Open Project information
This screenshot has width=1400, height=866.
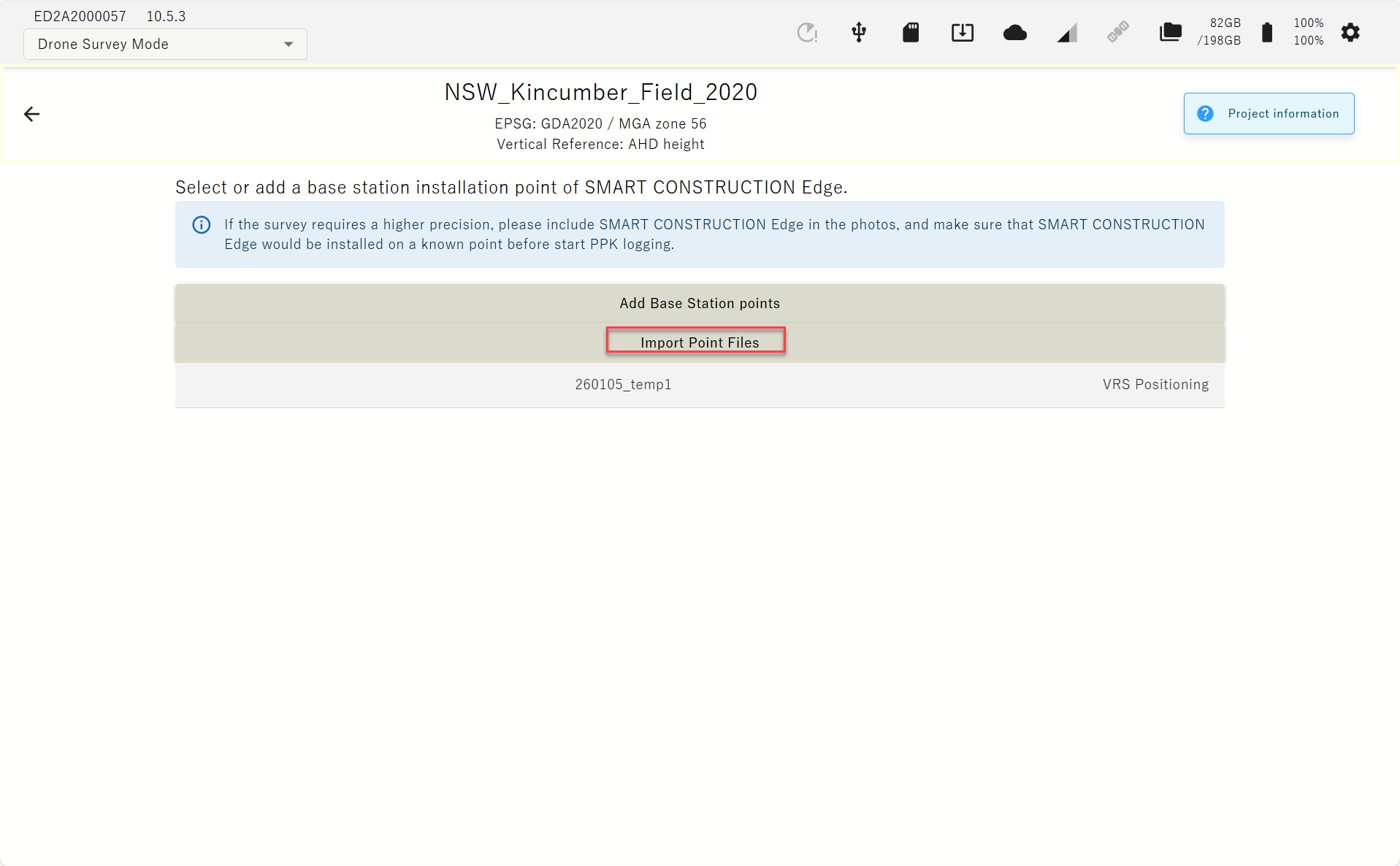(1269, 113)
